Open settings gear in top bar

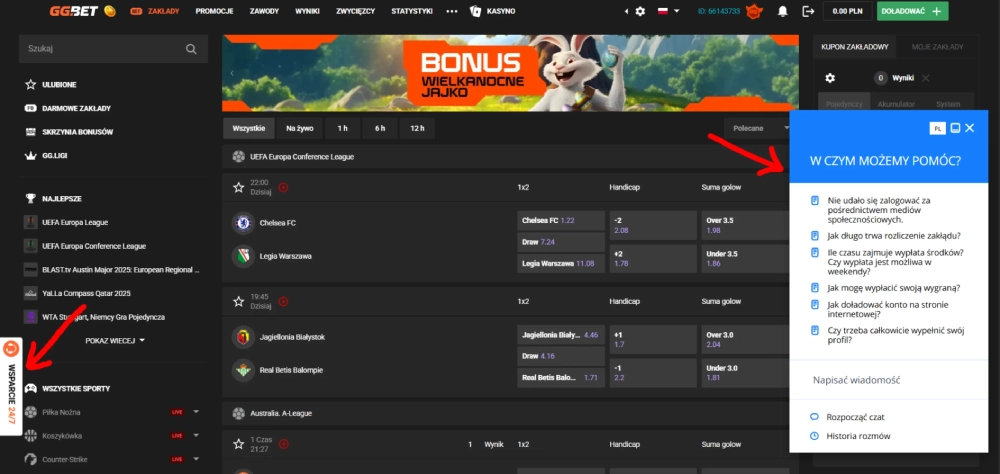pyautogui.click(x=640, y=11)
